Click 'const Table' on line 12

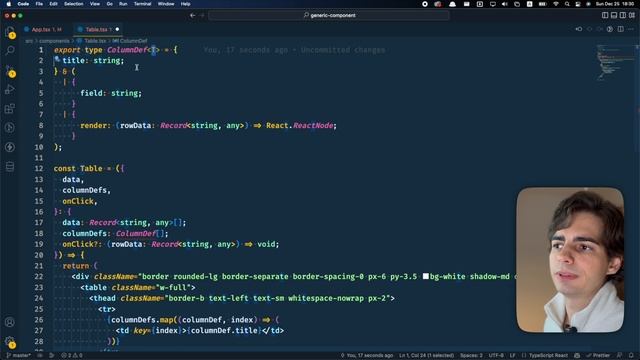(78, 169)
